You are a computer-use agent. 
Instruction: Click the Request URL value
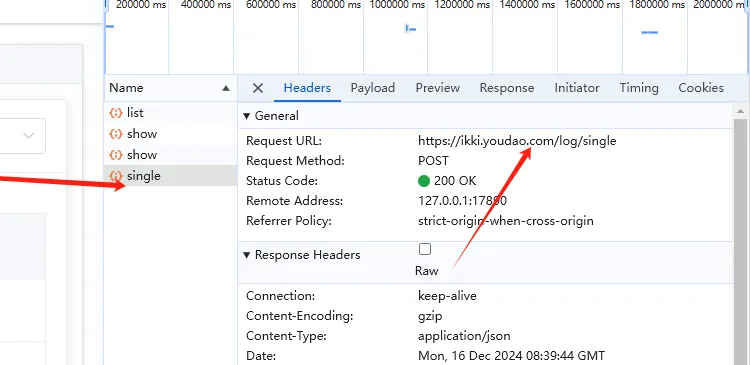point(517,141)
